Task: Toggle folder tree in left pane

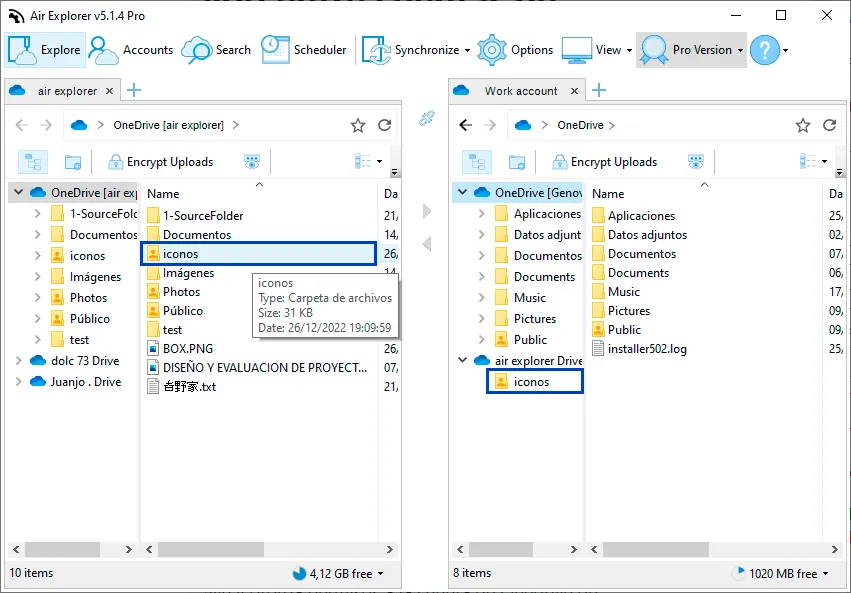Action: pyautogui.click(x=33, y=162)
